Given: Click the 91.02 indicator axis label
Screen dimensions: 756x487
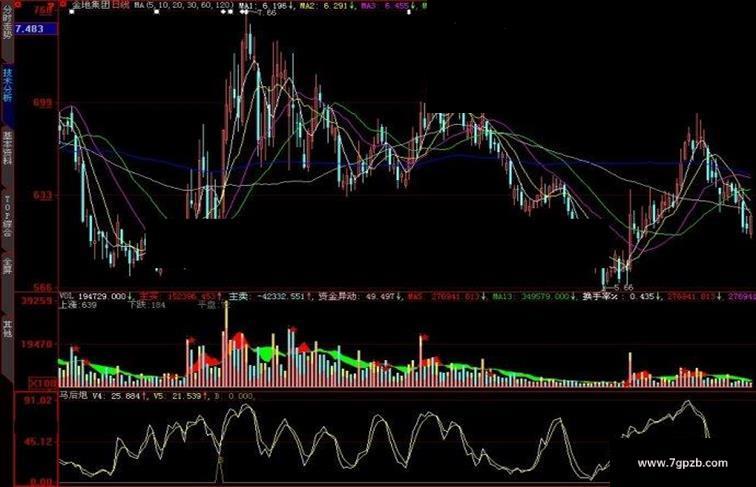Looking at the screenshot, I should pyautogui.click(x=38, y=401).
